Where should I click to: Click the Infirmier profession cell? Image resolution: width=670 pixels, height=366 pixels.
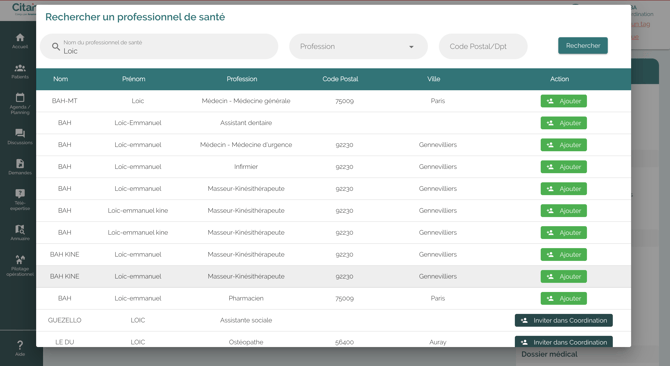[x=246, y=167]
